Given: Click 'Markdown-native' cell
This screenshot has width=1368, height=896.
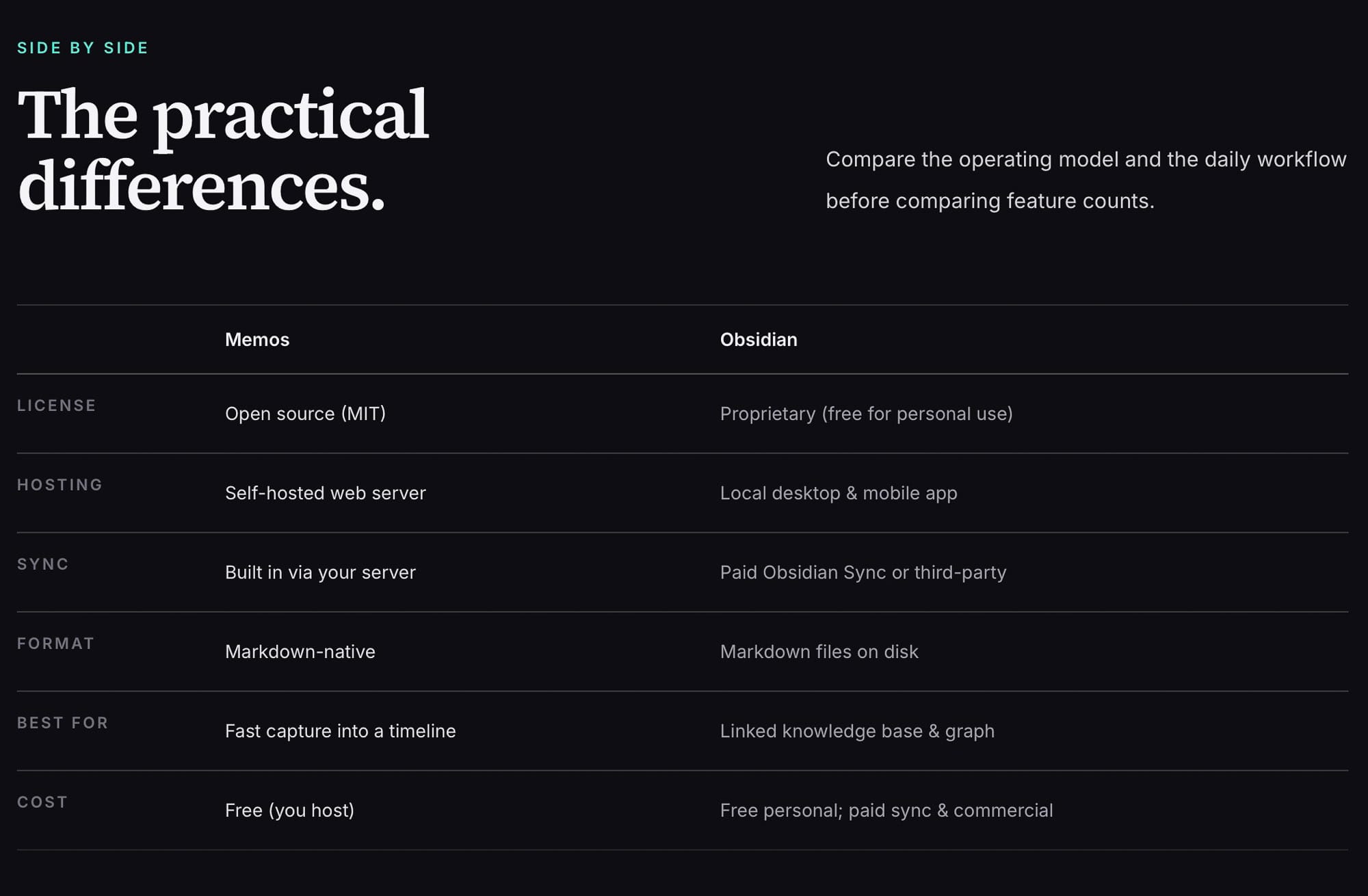Looking at the screenshot, I should pyautogui.click(x=300, y=652).
